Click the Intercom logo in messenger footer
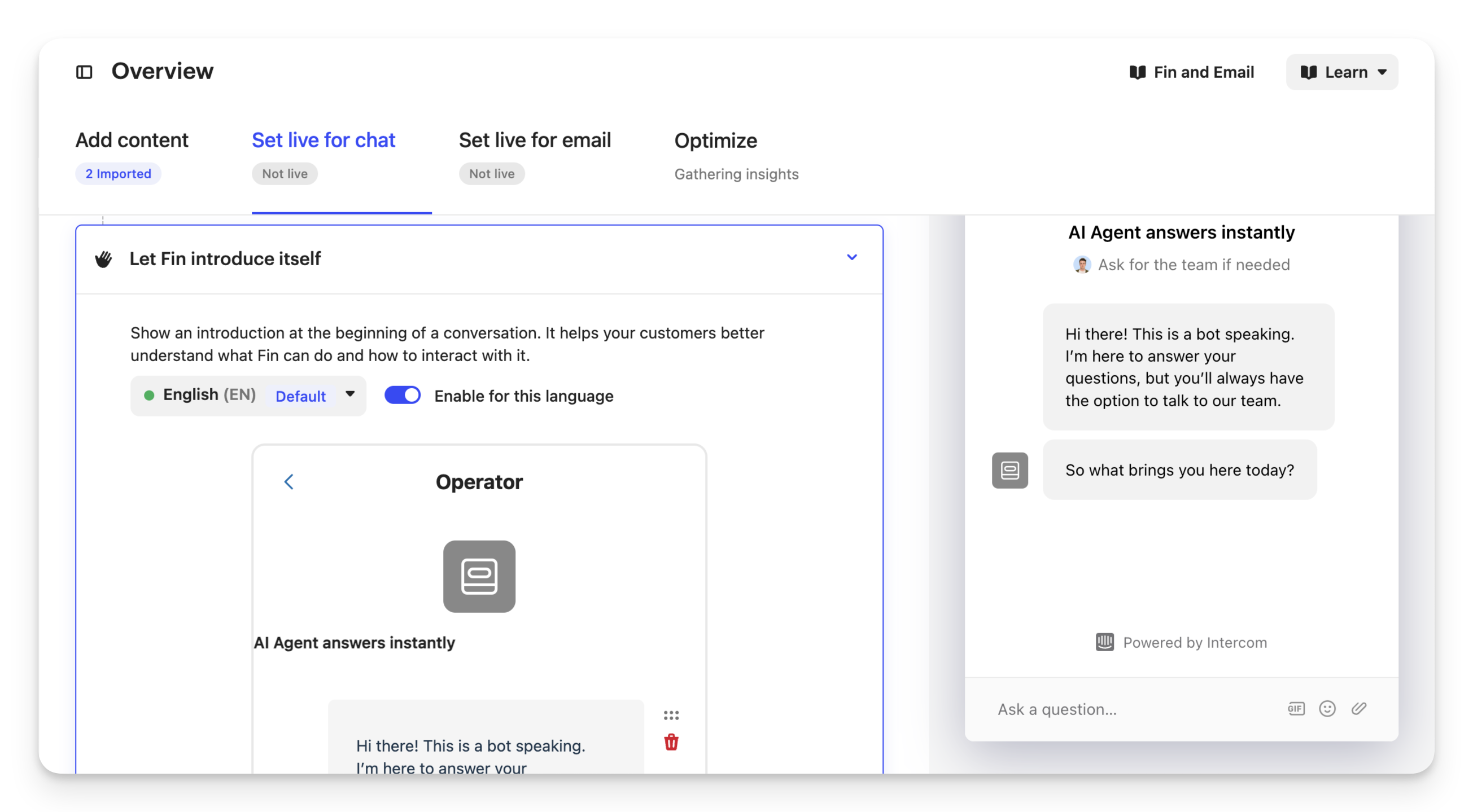The height and width of the screenshot is (812, 1473). point(1104,642)
